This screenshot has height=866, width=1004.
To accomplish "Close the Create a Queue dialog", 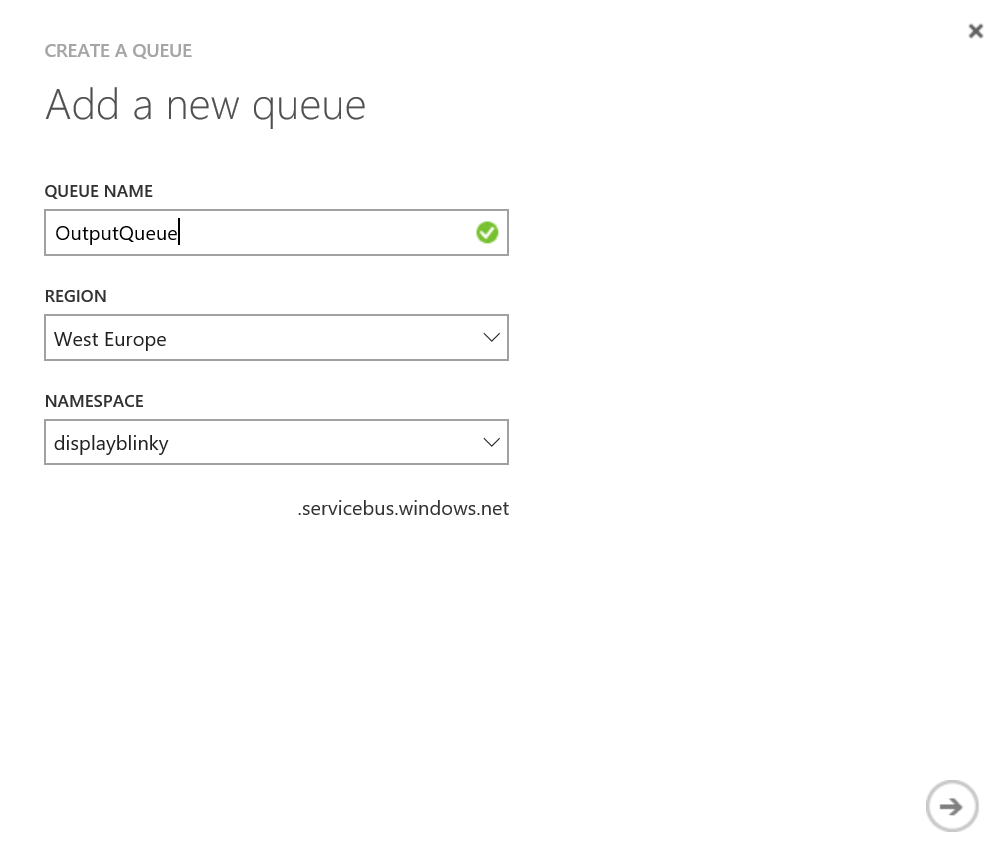I will 975,31.
